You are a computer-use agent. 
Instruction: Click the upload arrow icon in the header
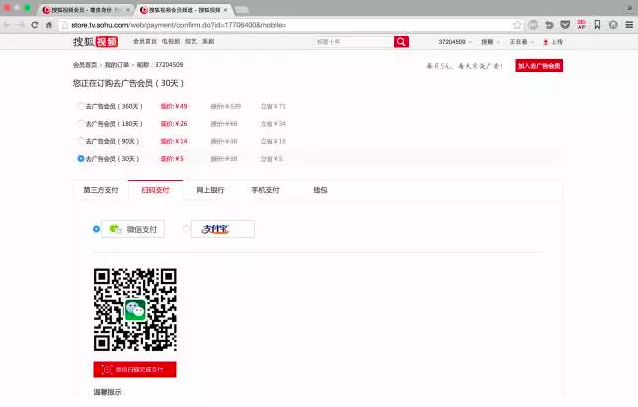(x=546, y=42)
